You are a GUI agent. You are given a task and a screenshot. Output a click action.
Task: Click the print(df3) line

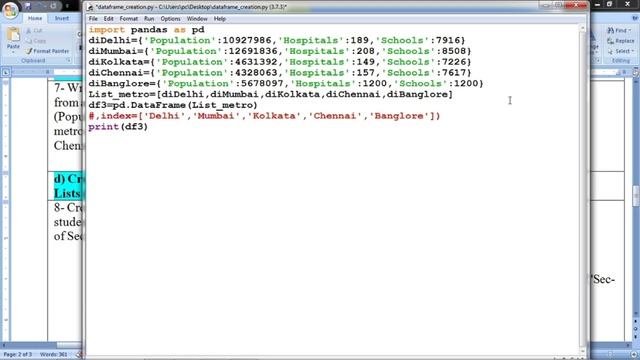pyautogui.click(x=118, y=127)
